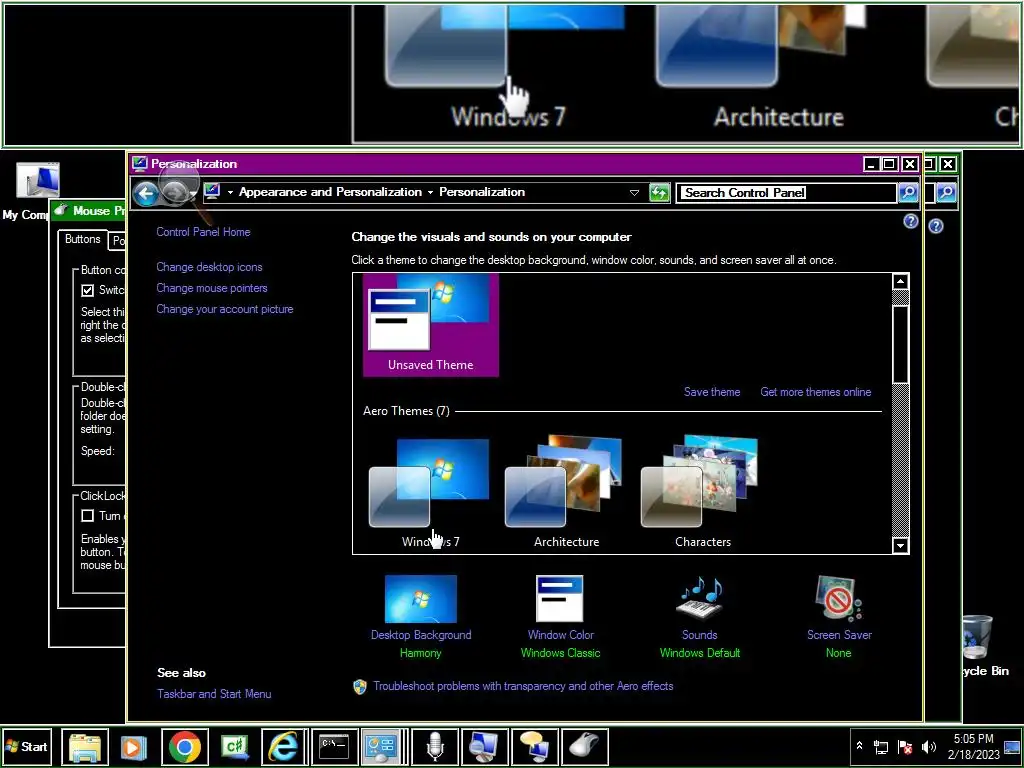The image size is (1024, 768).
Task: Click the green refresh icon beside address bar
Action: [x=660, y=193]
